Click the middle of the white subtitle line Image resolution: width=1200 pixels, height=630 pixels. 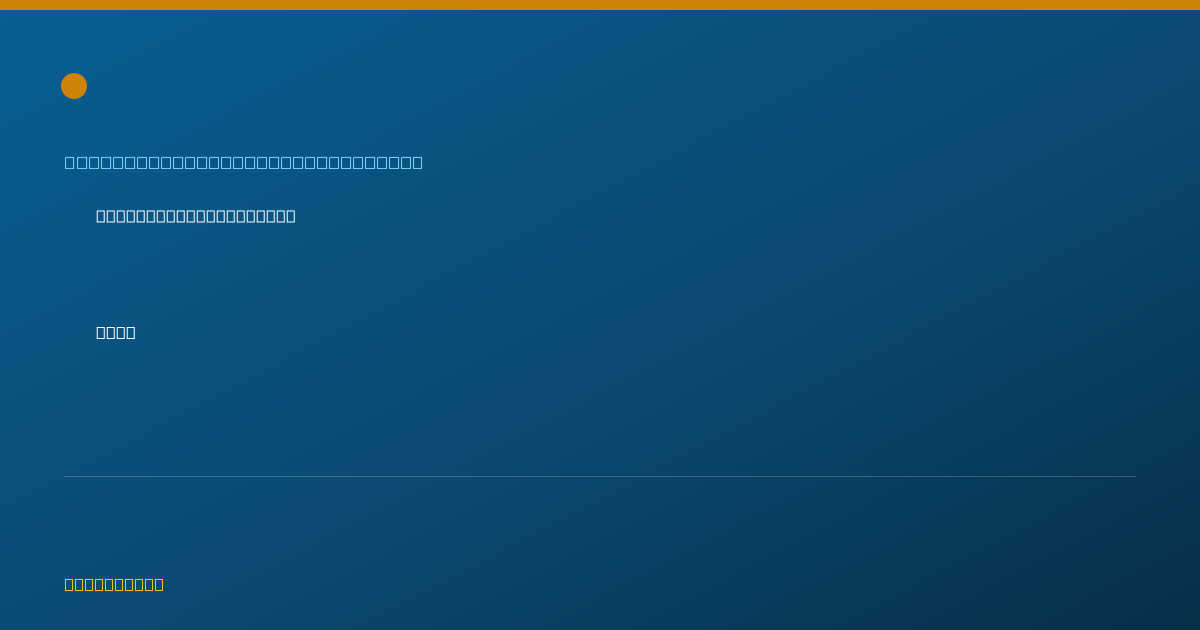196,216
